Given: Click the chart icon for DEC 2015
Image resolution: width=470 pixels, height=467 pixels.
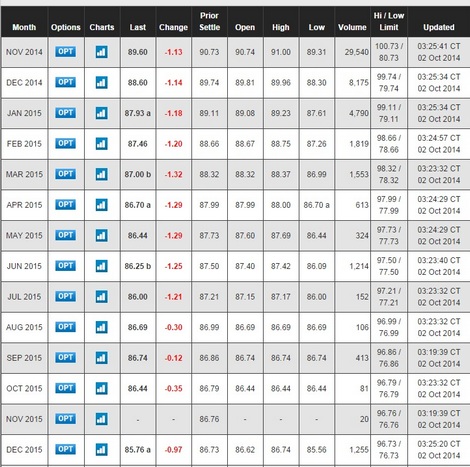Looking at the screenshot, I should [x=101, y=449].
